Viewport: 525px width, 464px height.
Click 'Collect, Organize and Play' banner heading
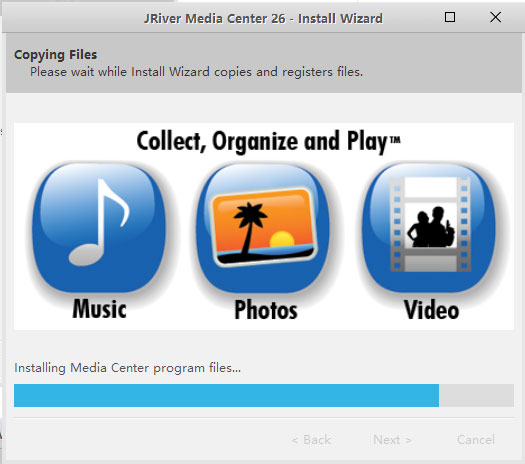coord(269,141)
